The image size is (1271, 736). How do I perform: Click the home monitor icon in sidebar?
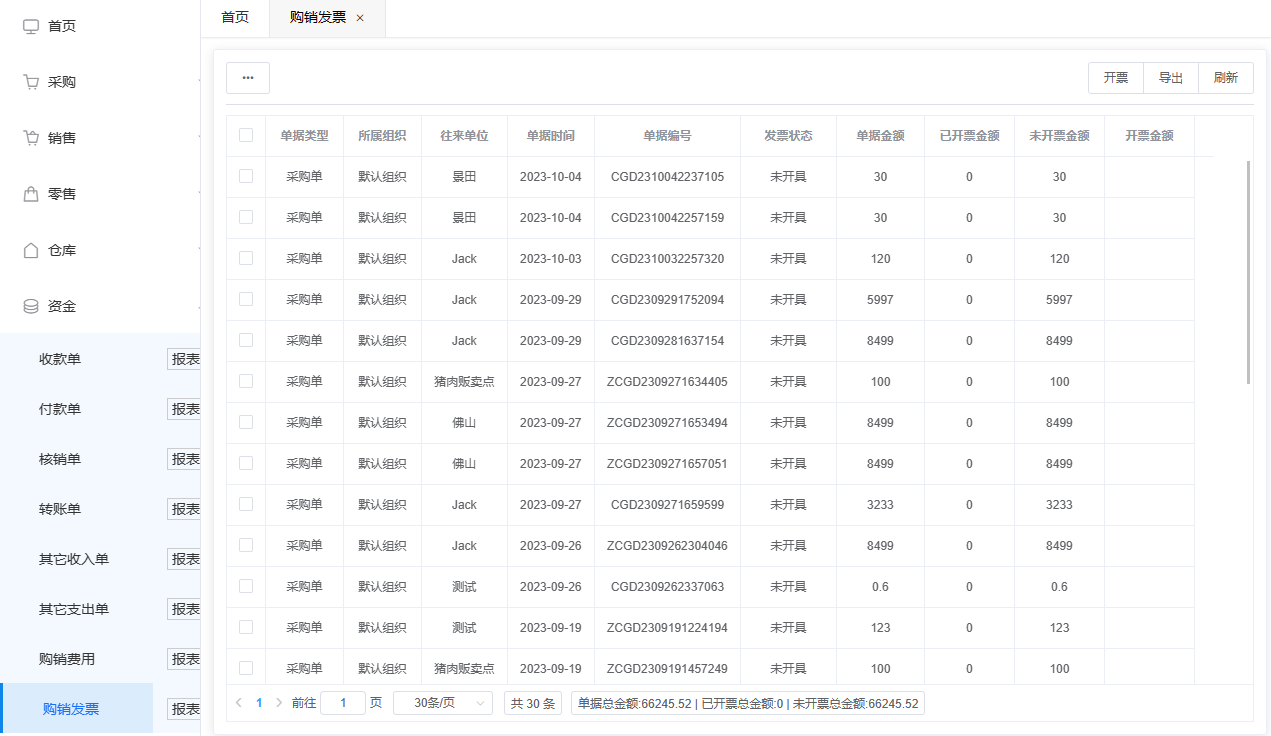click(31, 26)
